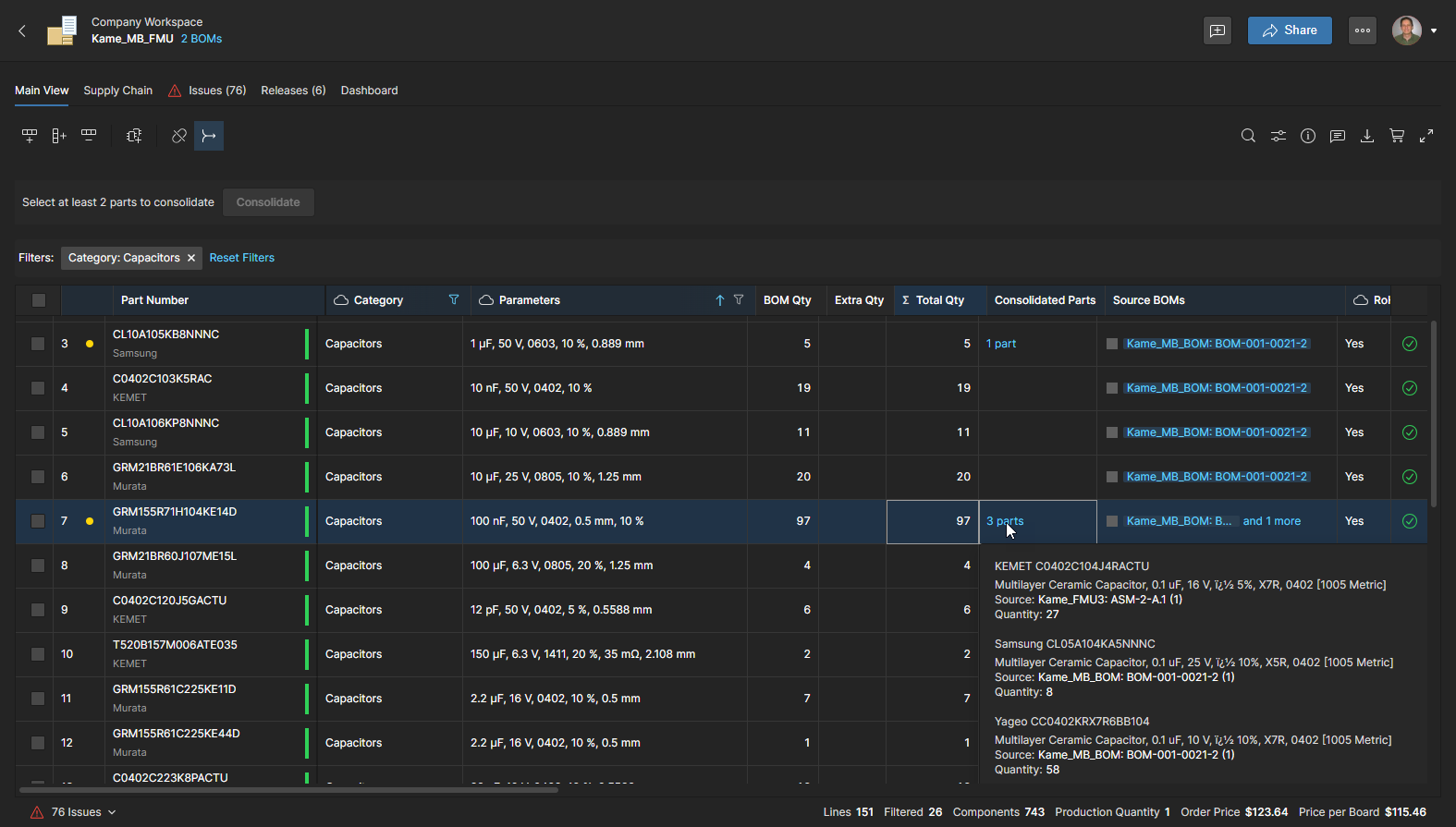The height and width of the screenshot is (827, 1456).
Task: Switch to the Supply Chain tab
Action: point(117,91)
